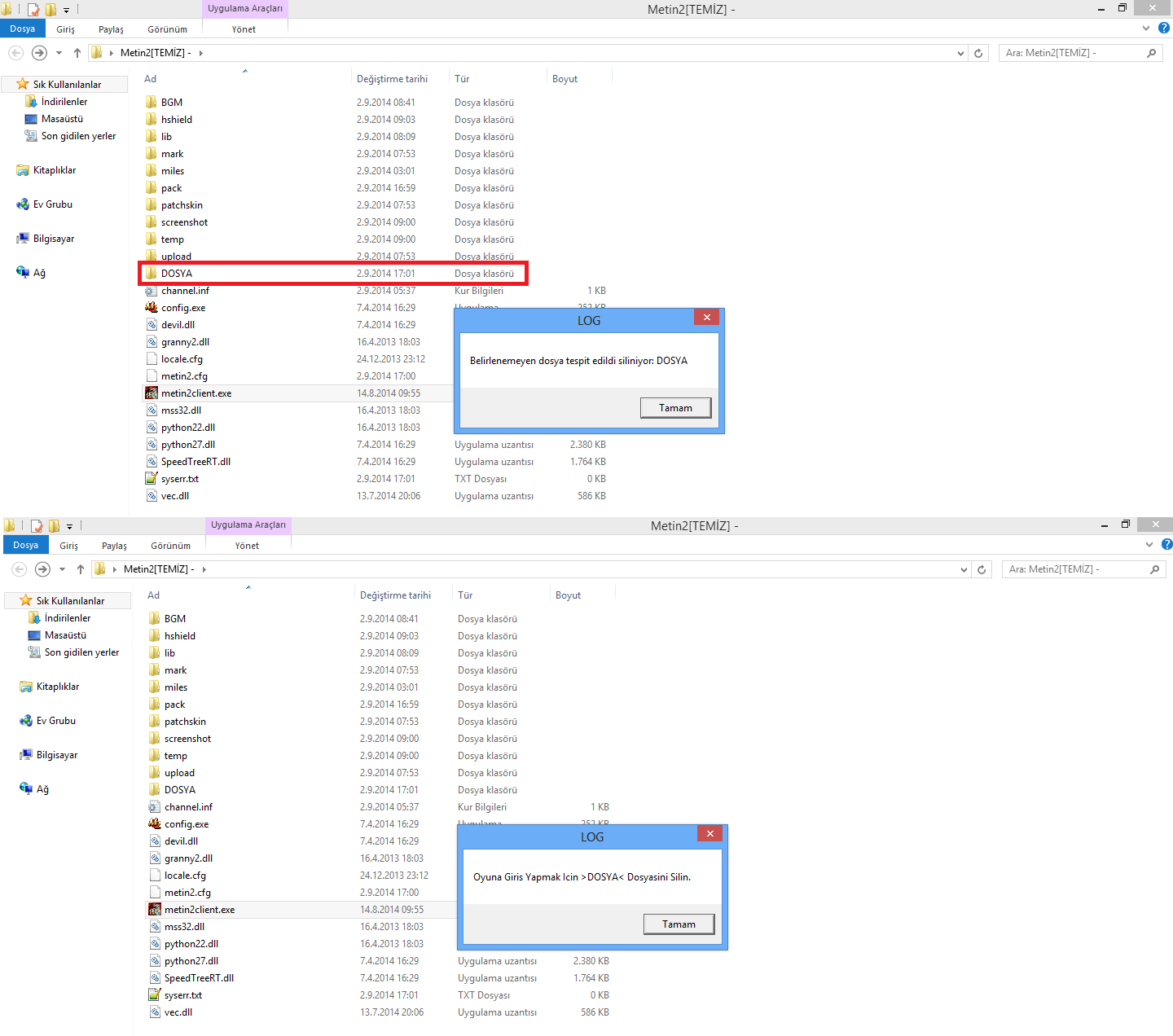Expand the ribbon chevron in upper window
This screenshot has height=1036, width=1173.
point(1146,28)
